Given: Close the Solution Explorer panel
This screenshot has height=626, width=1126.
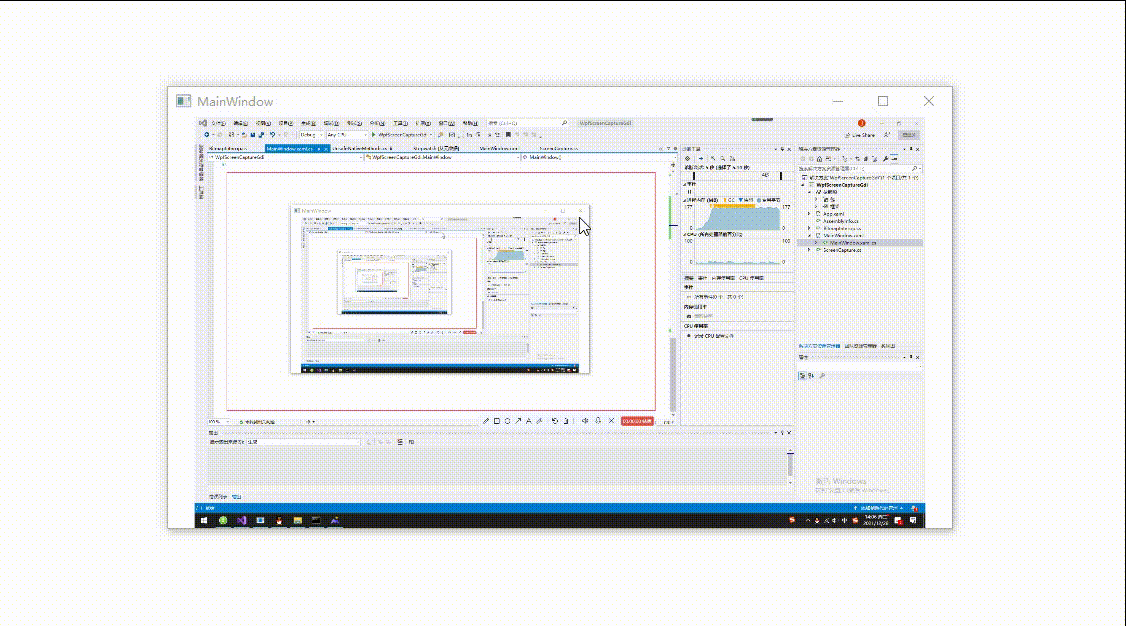Looking at the screenshot, I should pos(918,149).
